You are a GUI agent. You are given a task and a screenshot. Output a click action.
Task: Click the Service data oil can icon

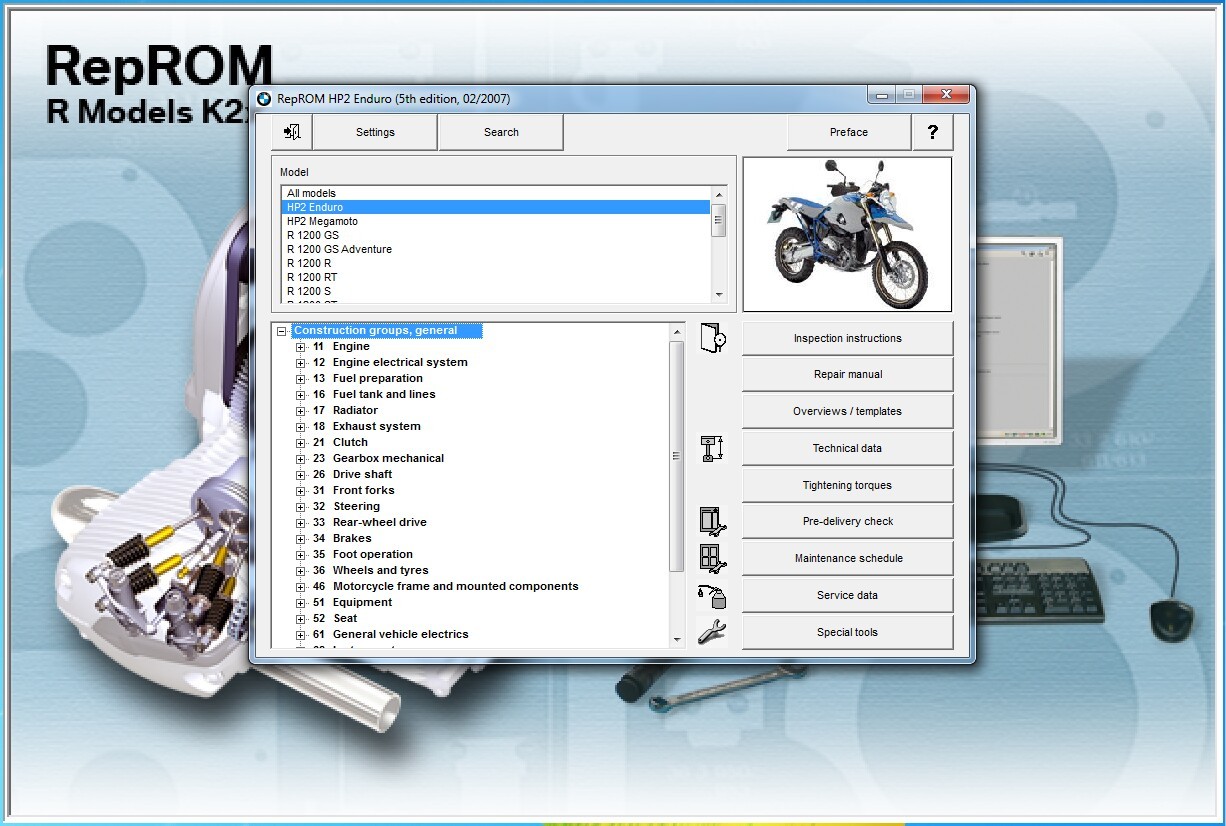click(712, 595)
